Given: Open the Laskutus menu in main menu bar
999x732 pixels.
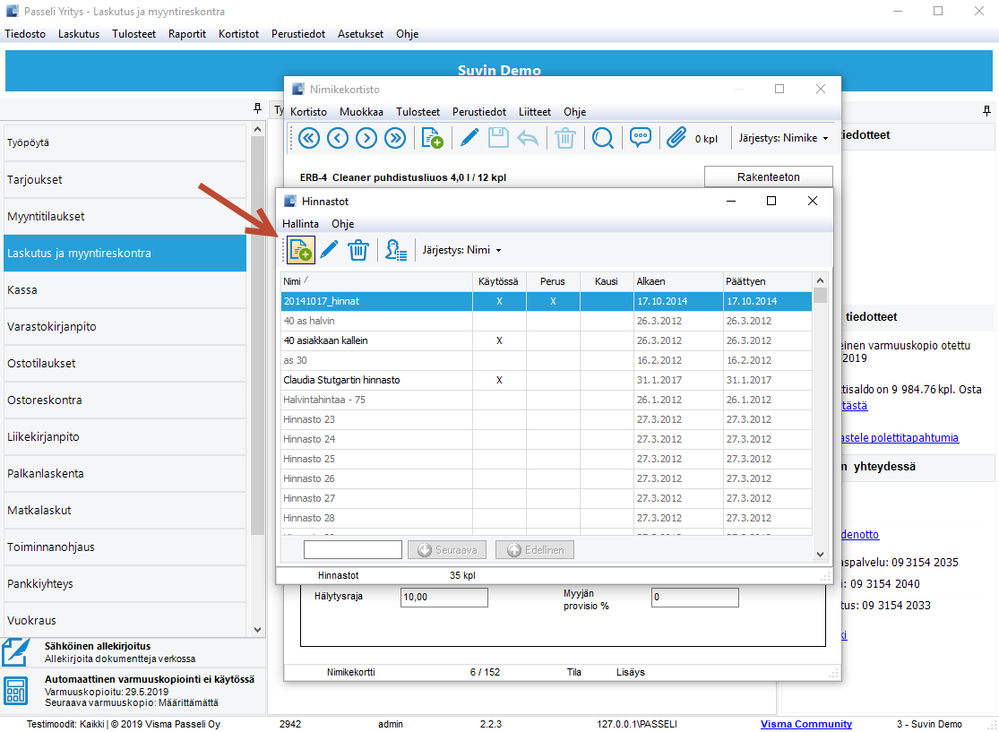Looking at the screenshot, I should tap(79, 33).
